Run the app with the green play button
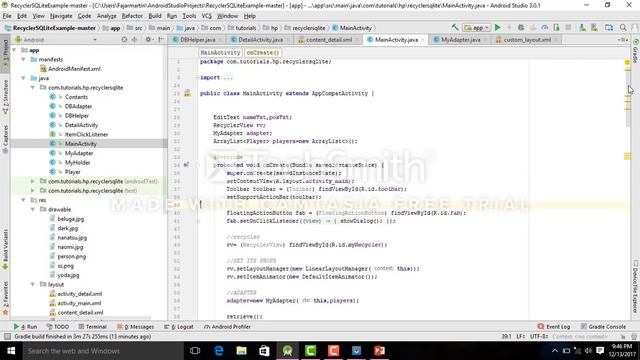Viewport: 640px width, 360px height. coord(498,28)
